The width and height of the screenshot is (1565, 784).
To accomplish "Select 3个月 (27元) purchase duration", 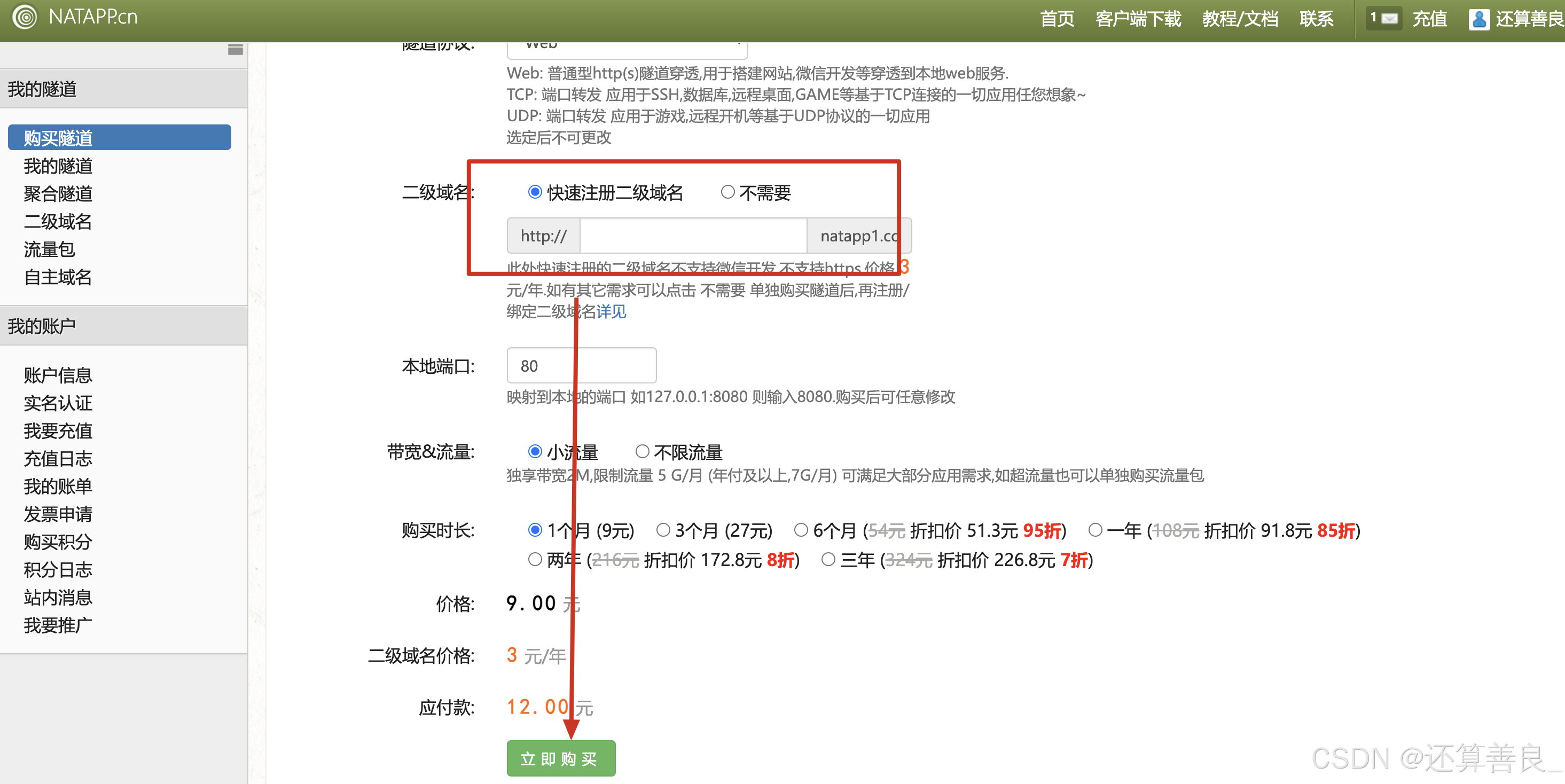I will coord(663,530).
